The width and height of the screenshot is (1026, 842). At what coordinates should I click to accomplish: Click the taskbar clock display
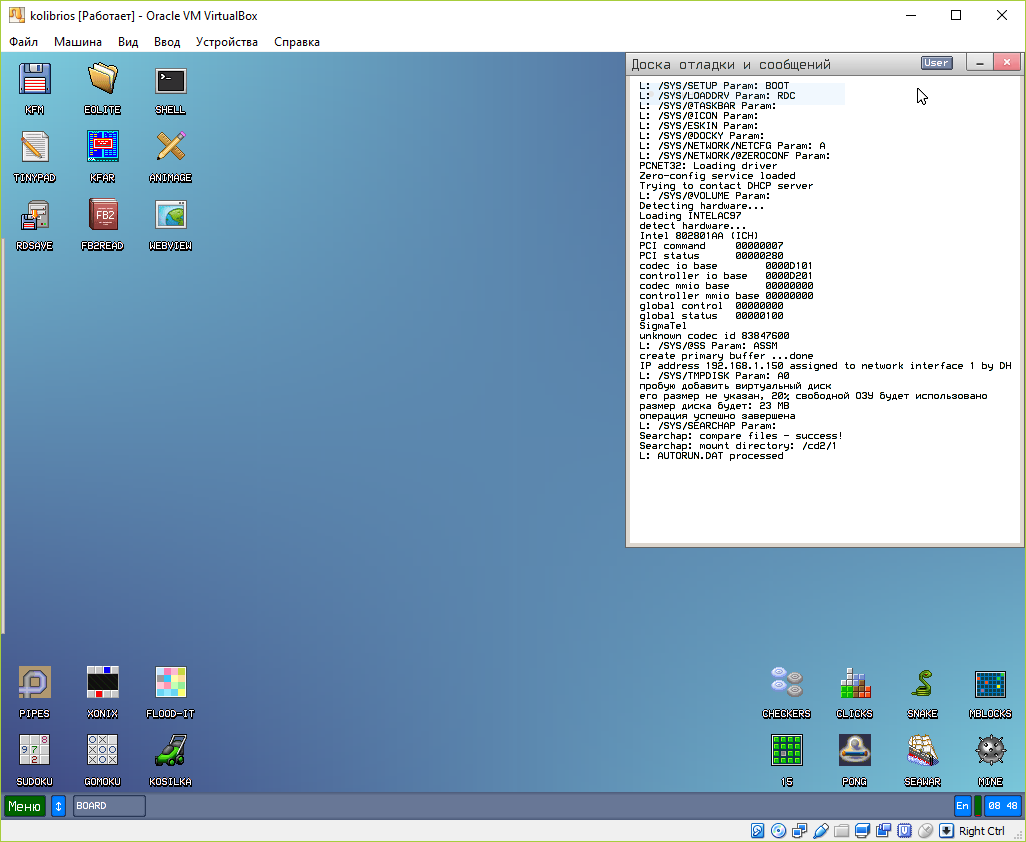click(1002, 806)
